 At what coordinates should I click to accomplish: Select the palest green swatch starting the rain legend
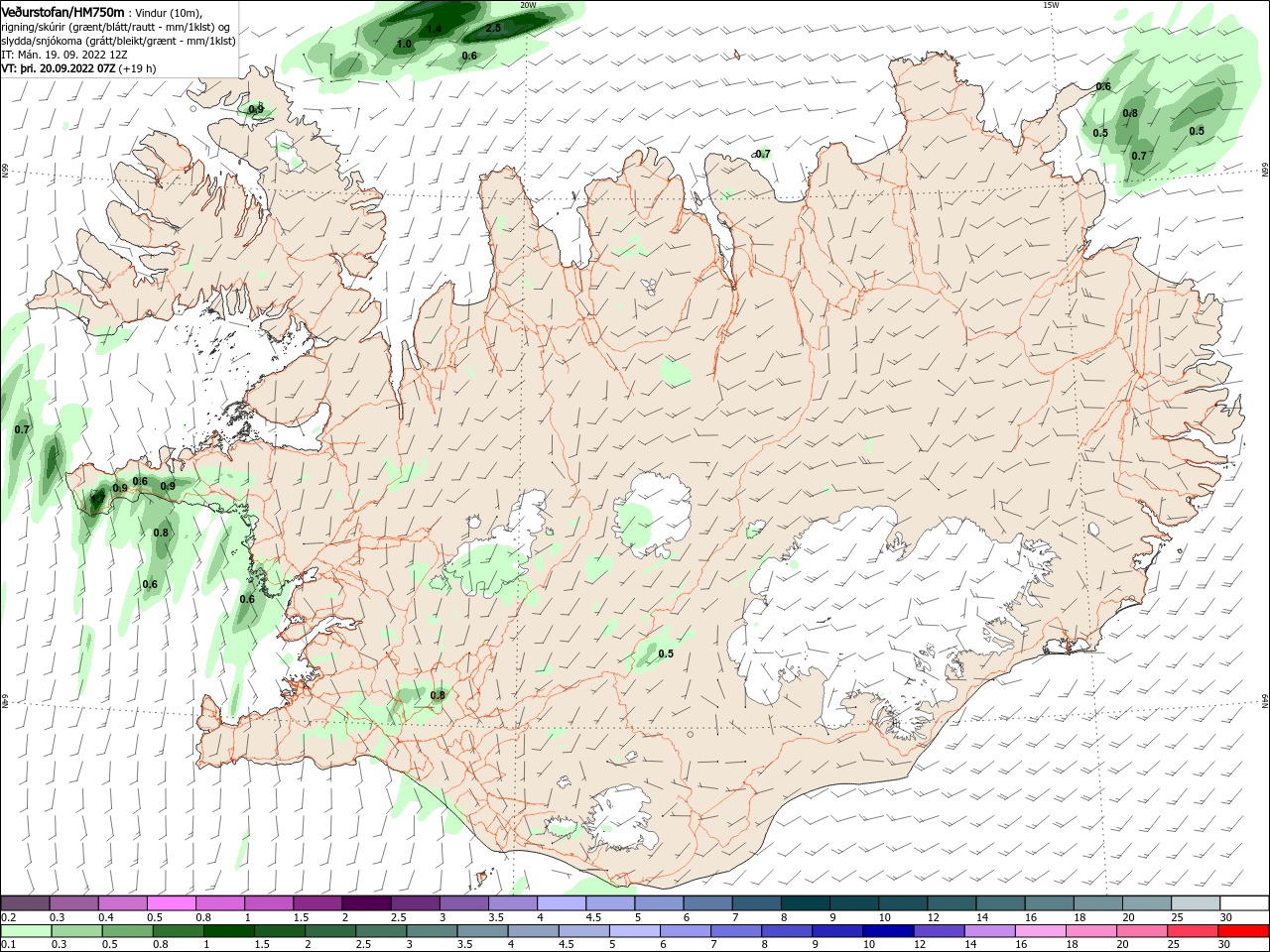click(x=26, y=931)
